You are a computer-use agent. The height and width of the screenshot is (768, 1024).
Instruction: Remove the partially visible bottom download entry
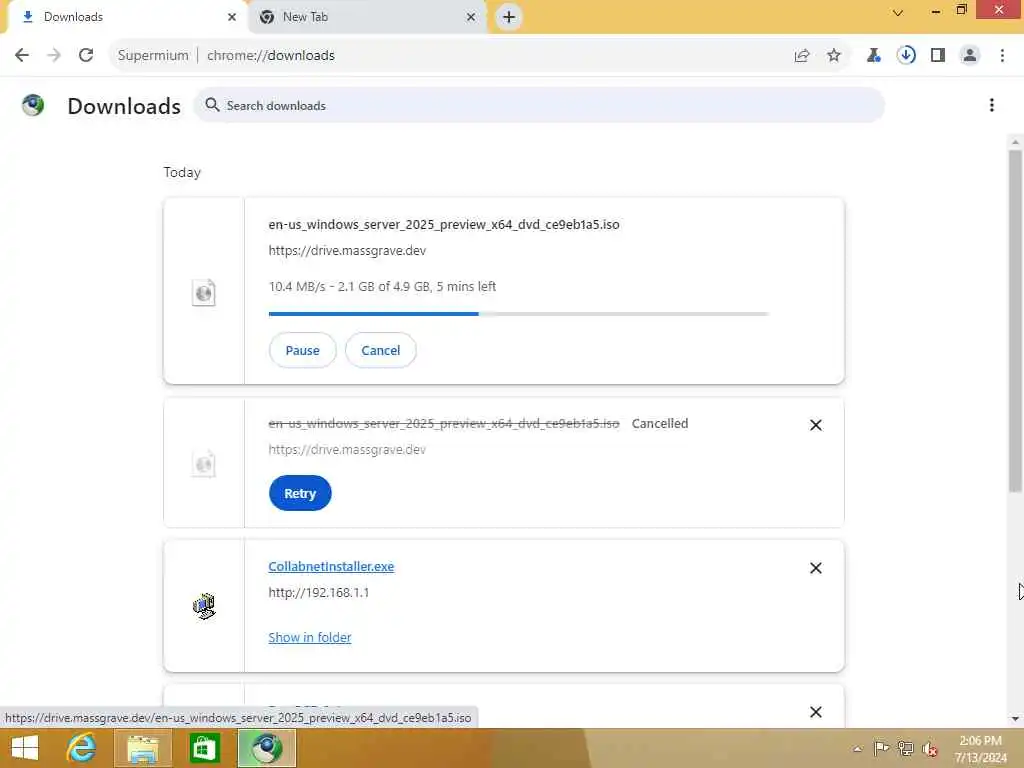tap(816, 712)
